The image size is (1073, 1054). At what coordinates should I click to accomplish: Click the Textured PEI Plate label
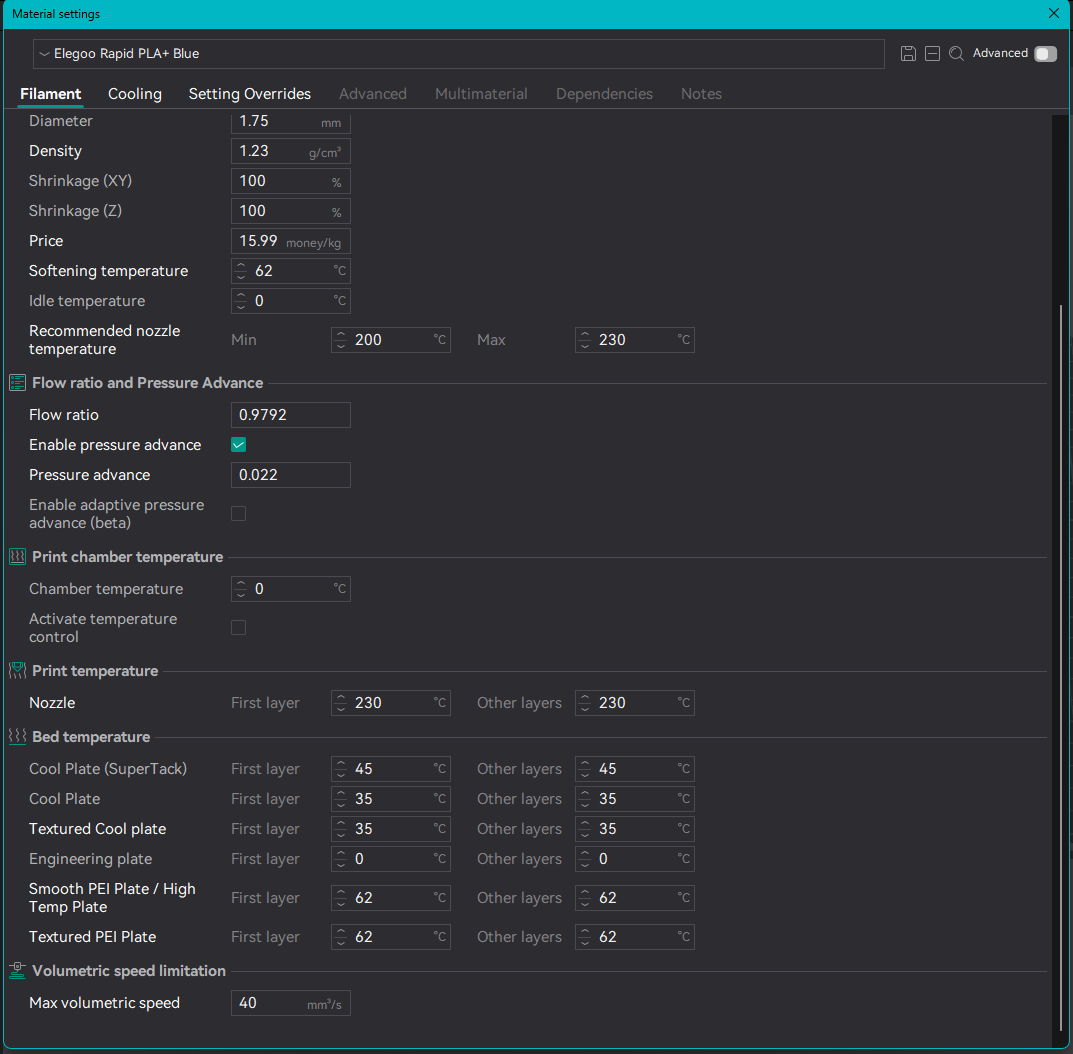92,937
